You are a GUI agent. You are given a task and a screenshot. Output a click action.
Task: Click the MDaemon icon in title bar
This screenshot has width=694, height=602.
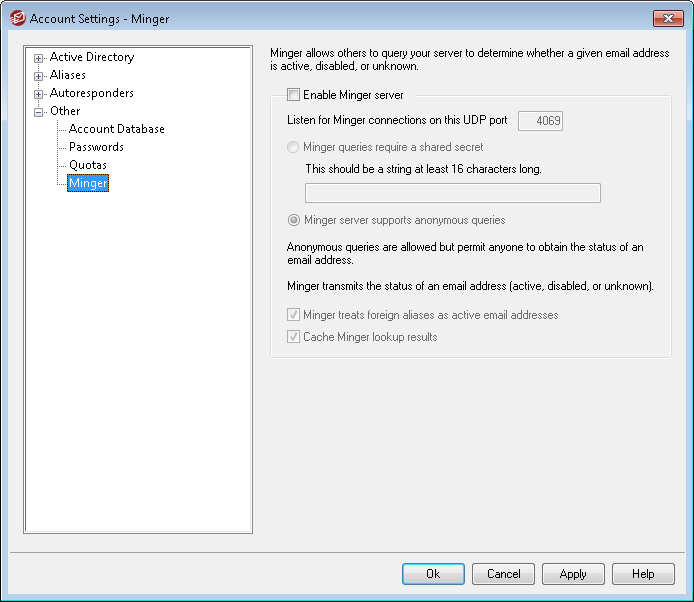[x=17, y=18]
